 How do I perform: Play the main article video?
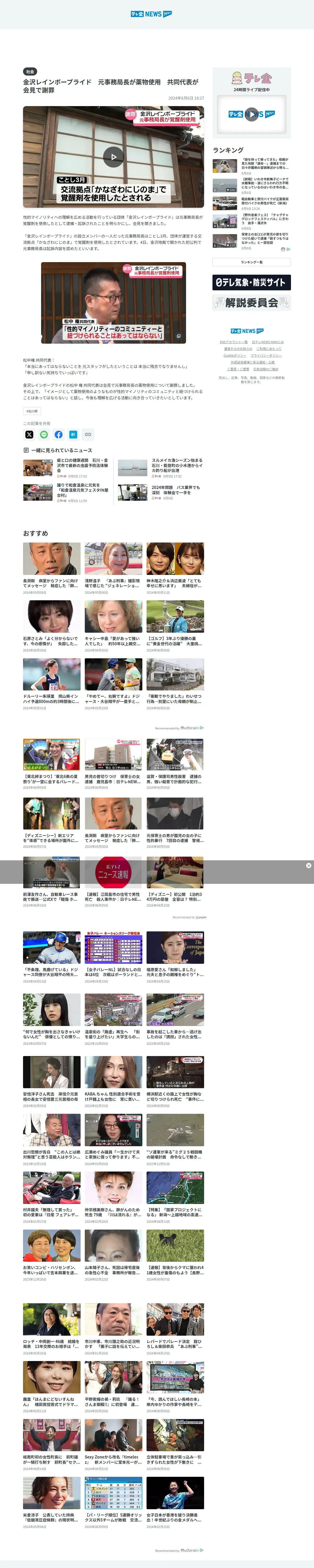coord(113,157)
